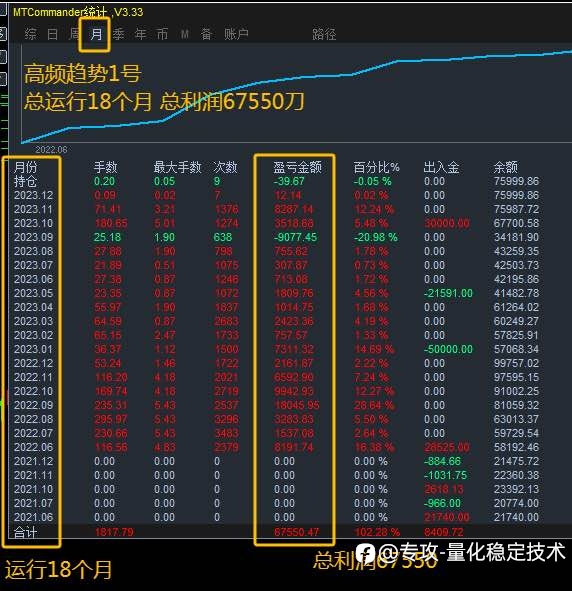
Task: Click the balance value 99757.02
Action: click(516, 363)
